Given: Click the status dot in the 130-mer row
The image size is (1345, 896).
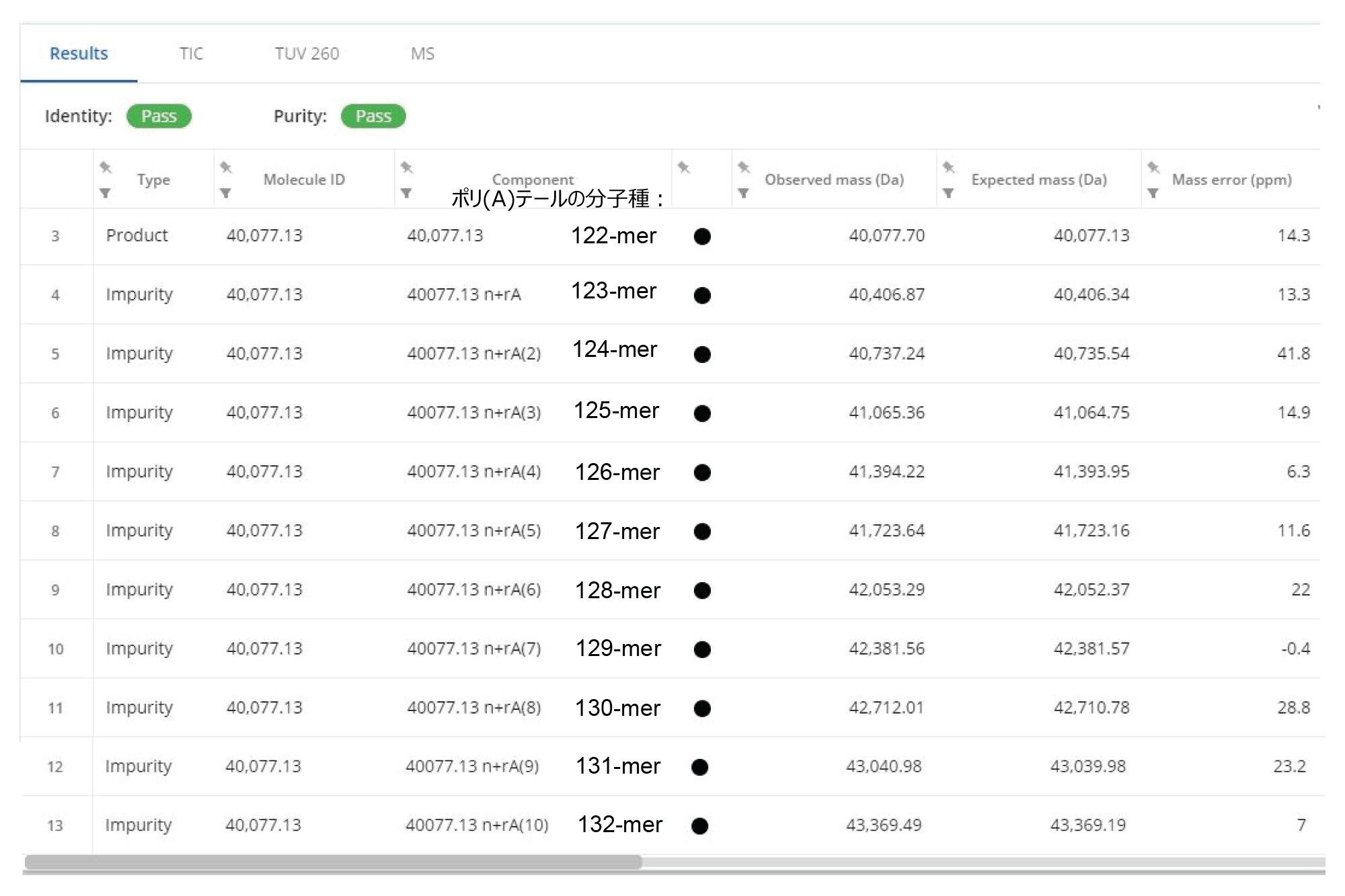Looking at the screenshot, I should click(x=702, y=708).
